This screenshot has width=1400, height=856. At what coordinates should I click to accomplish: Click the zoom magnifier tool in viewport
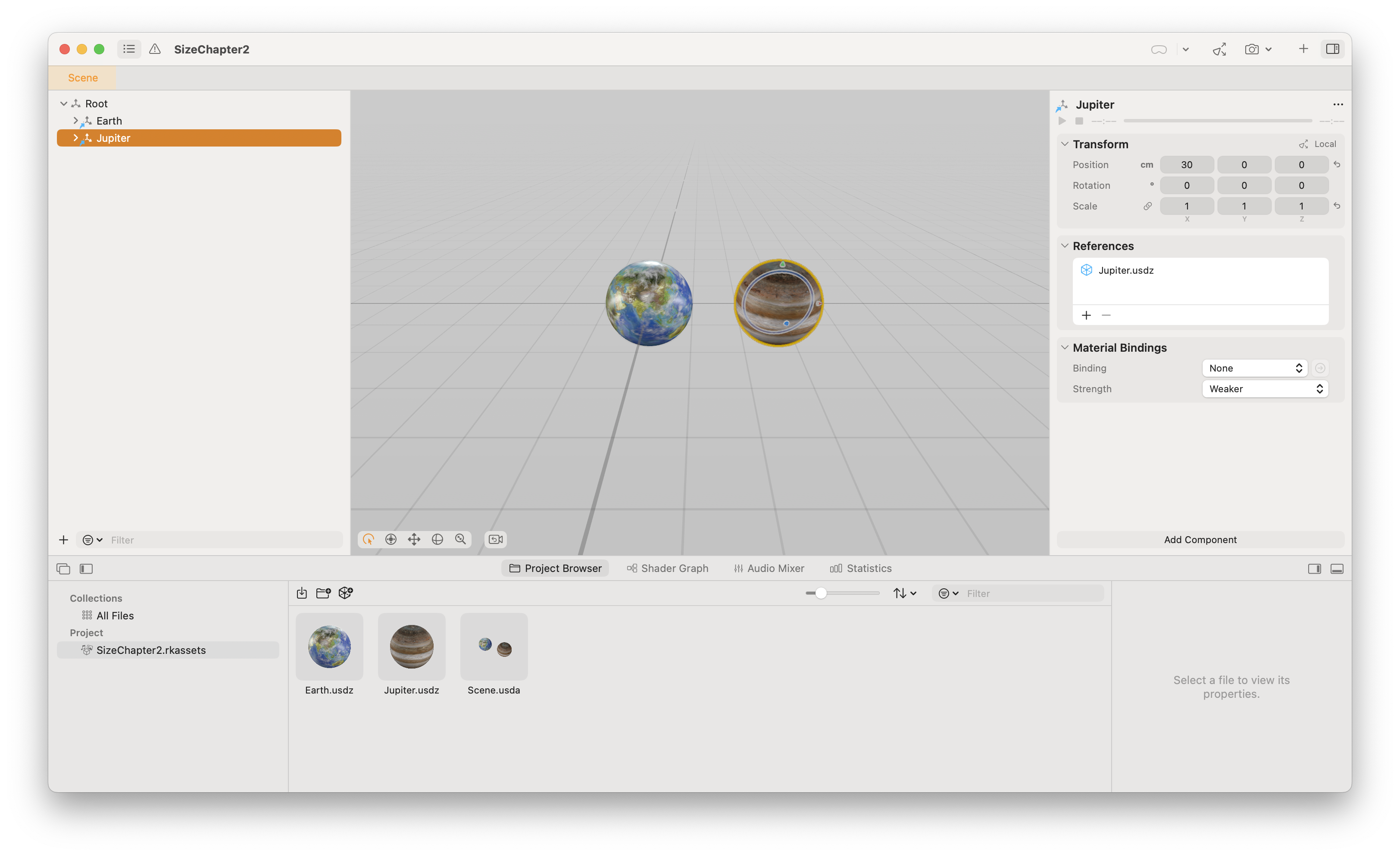(x=461, y=539)
